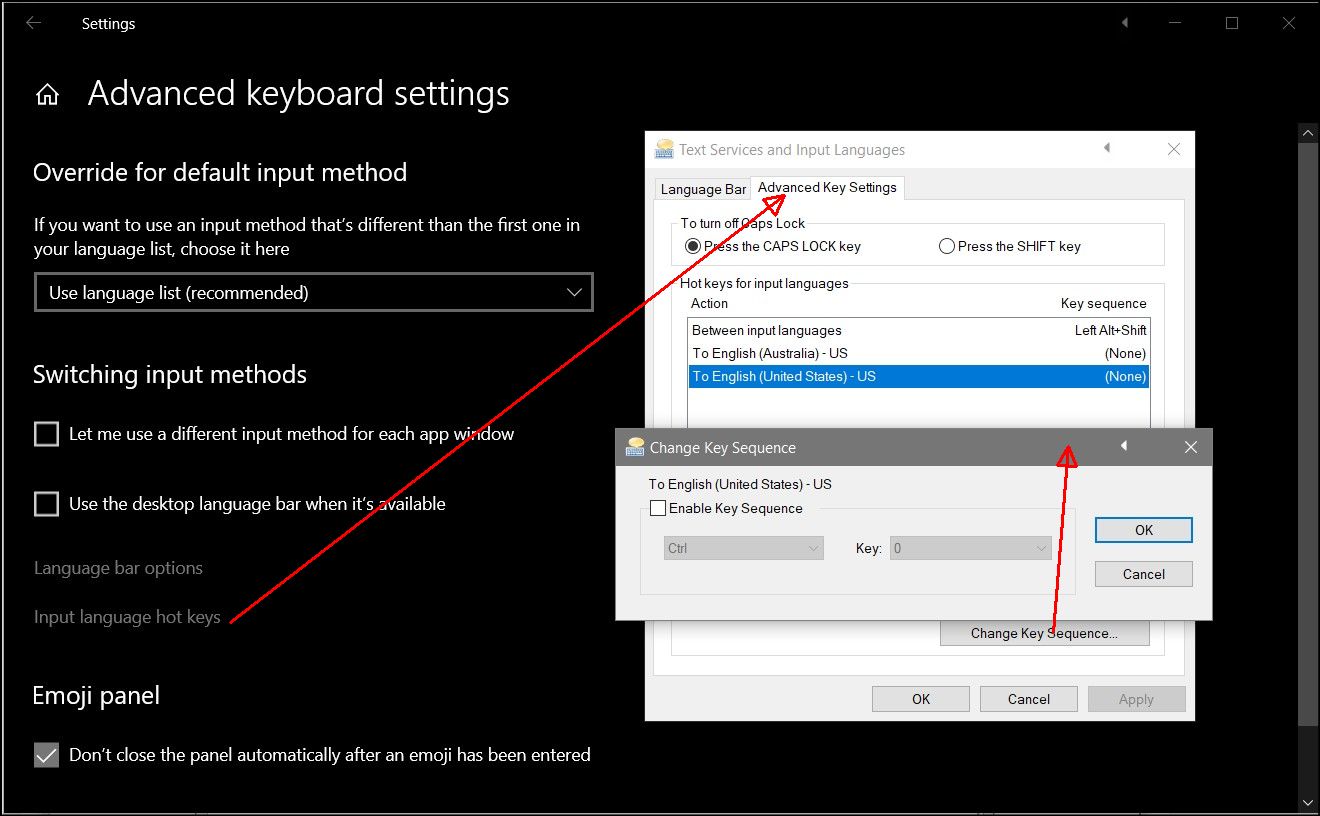Open the Key number dropdown

(970, 548)
